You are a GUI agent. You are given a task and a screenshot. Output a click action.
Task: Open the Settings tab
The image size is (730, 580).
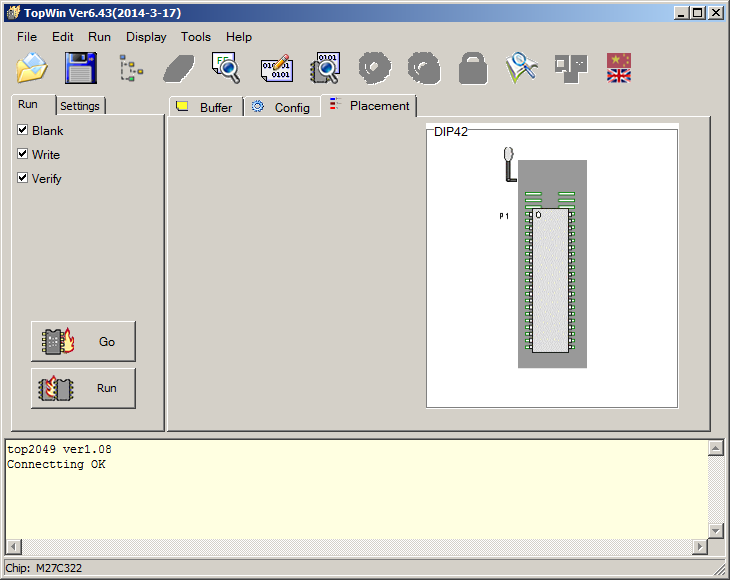click(80, 106)
